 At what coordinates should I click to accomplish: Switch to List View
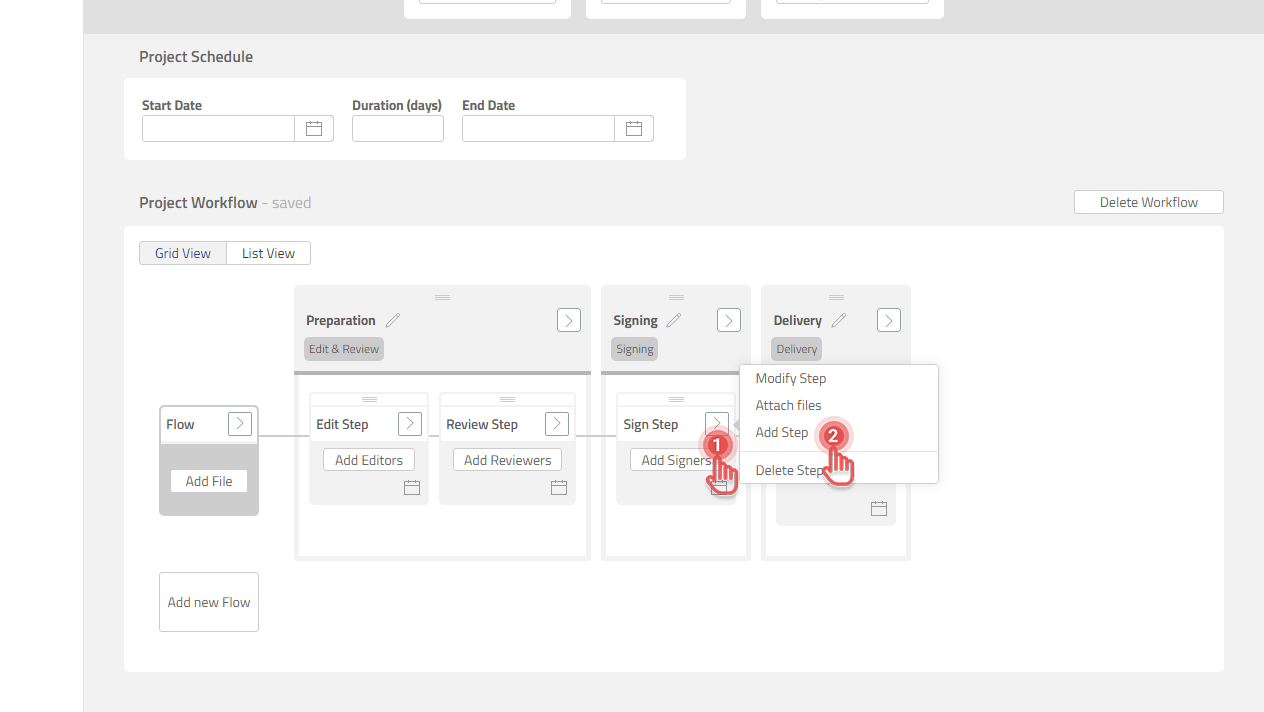tap(268, 252)
